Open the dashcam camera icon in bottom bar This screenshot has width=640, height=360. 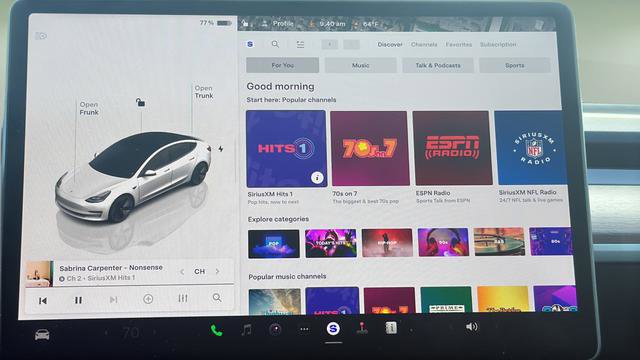tap(275, 329)
